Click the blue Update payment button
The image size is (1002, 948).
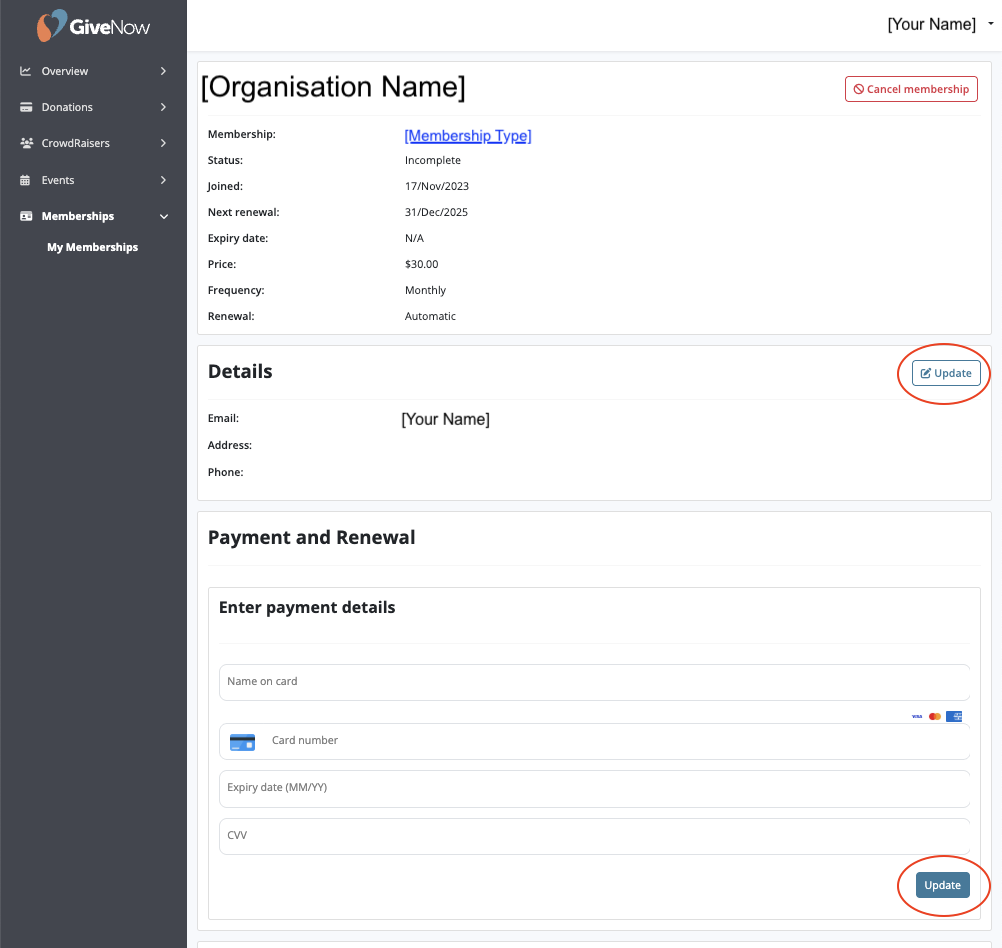943,885
